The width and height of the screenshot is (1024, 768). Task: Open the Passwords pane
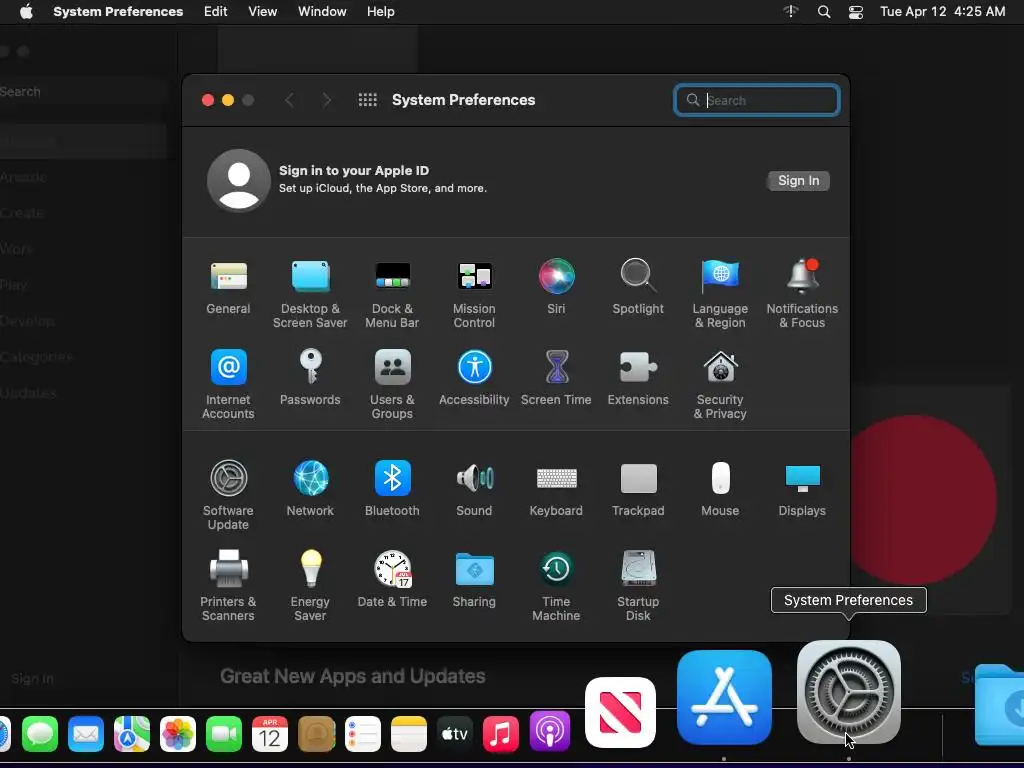click(310, 378)
